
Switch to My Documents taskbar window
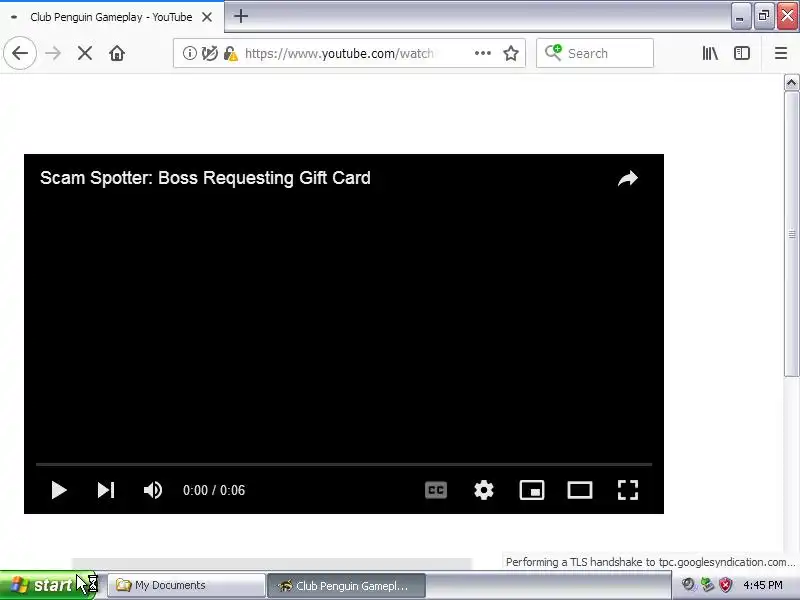pyautogui.click(x=186, y=585)
